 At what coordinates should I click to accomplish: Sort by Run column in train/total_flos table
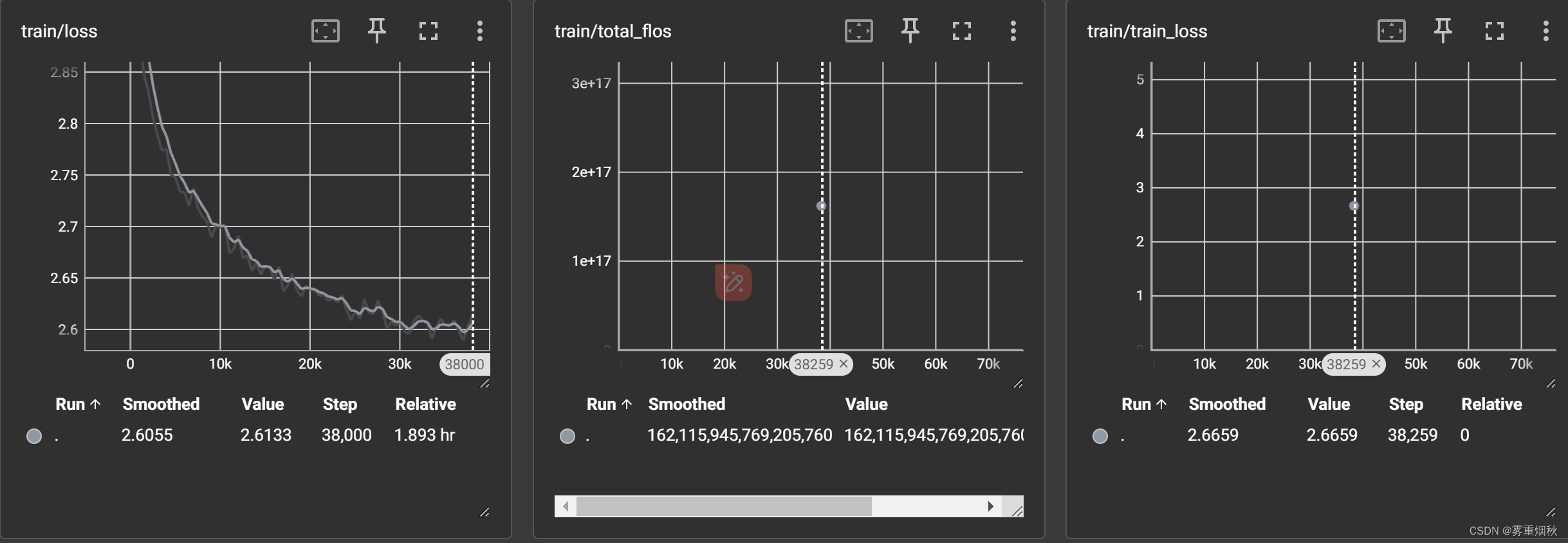tap(609, 404)
